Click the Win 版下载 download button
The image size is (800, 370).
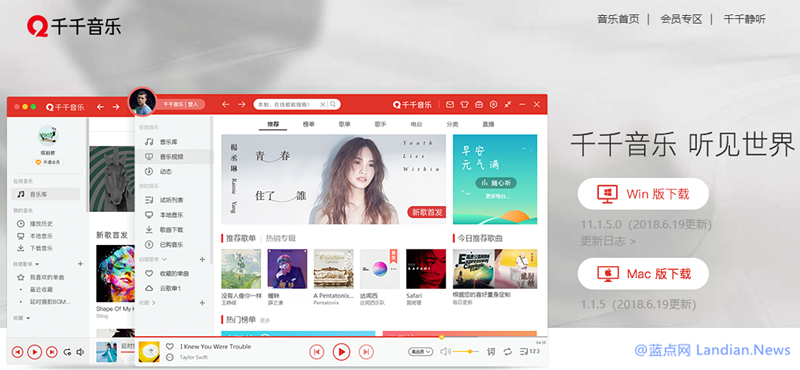coord(643,194)
